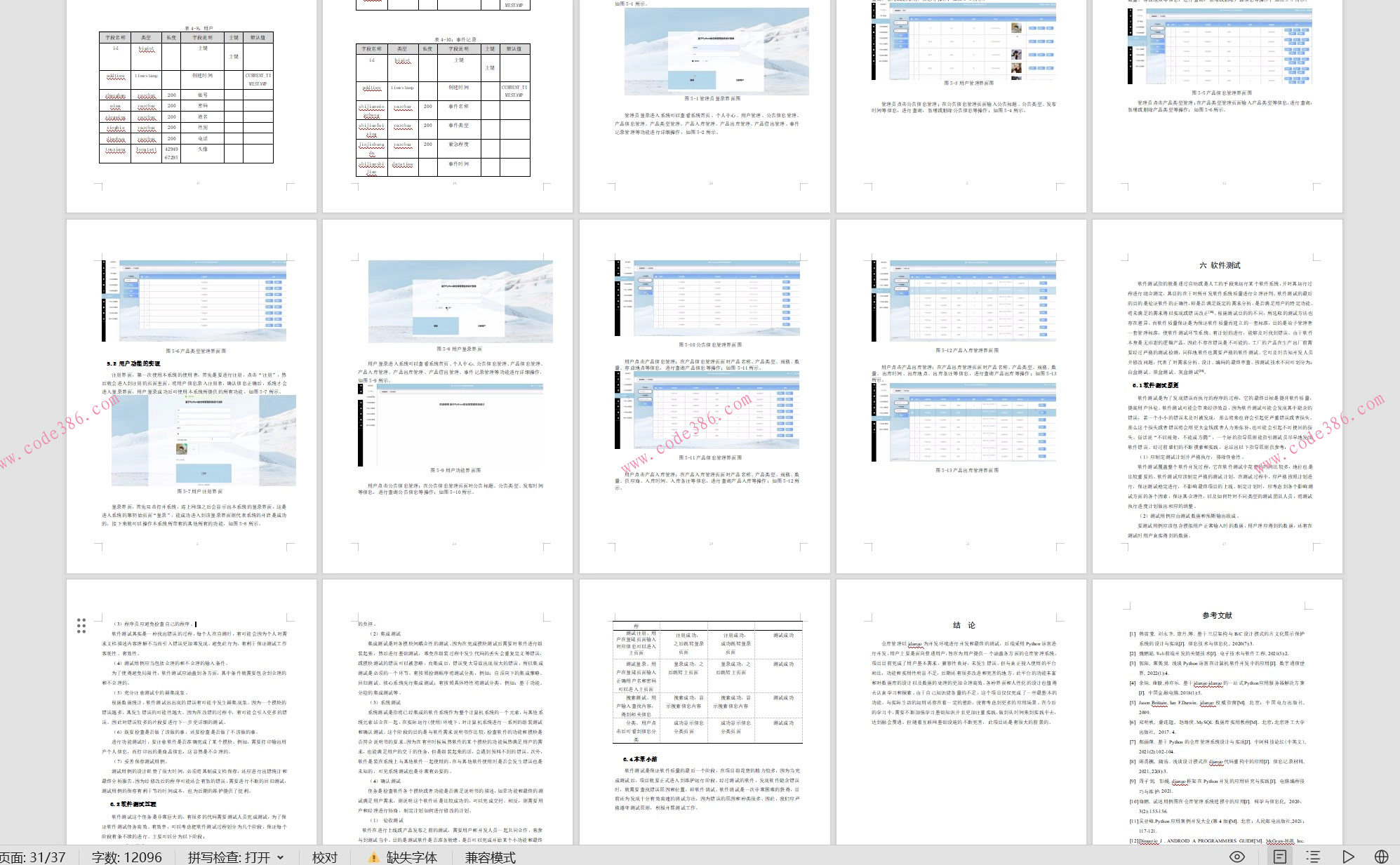This screenshot has width=1400, height=865.
Task: Click the 六 软件测试 chapter heading
Action: [1220, 265]
